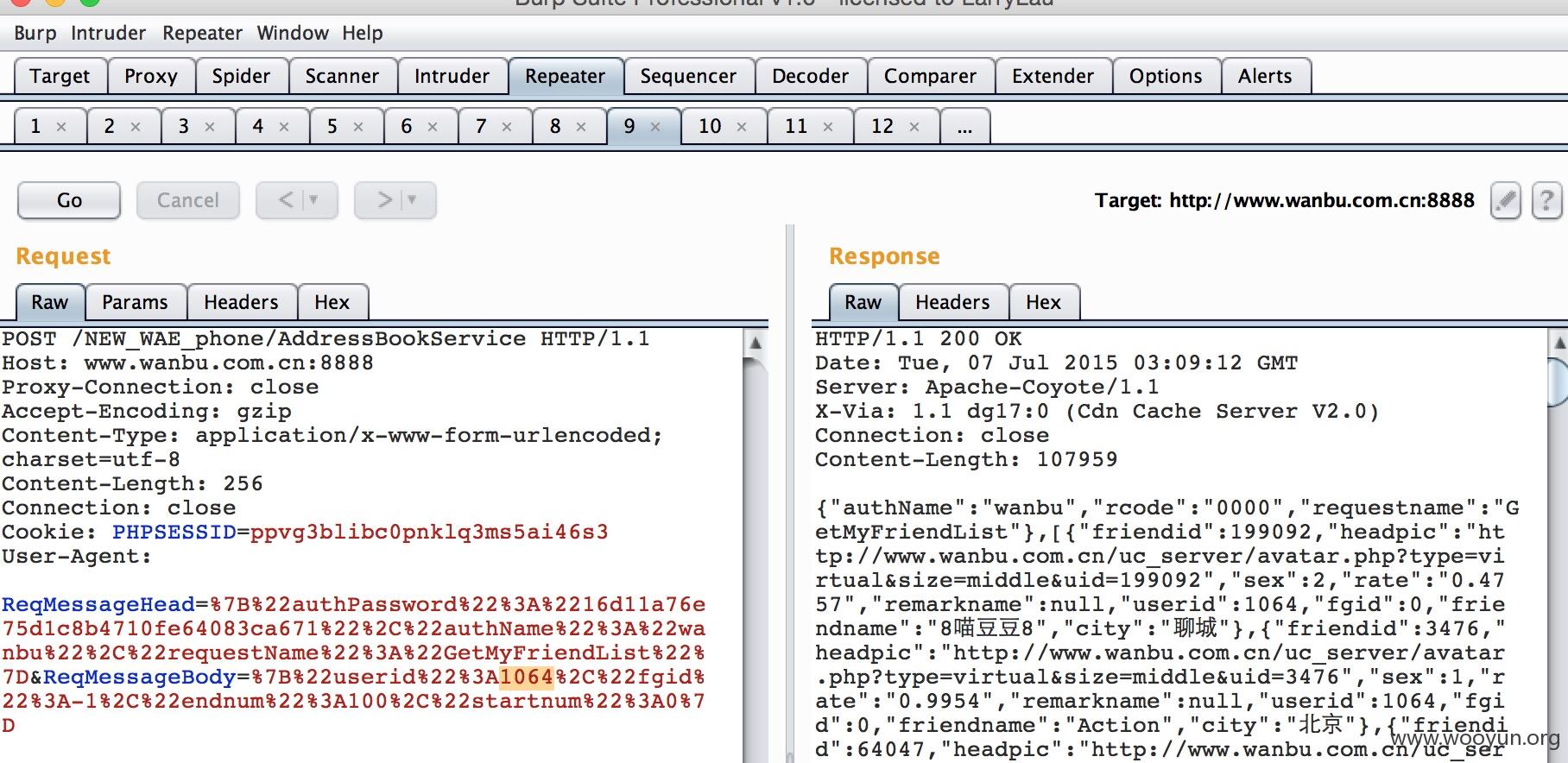Open the Window menu
1568x763 pixels.
click(293, 33)
